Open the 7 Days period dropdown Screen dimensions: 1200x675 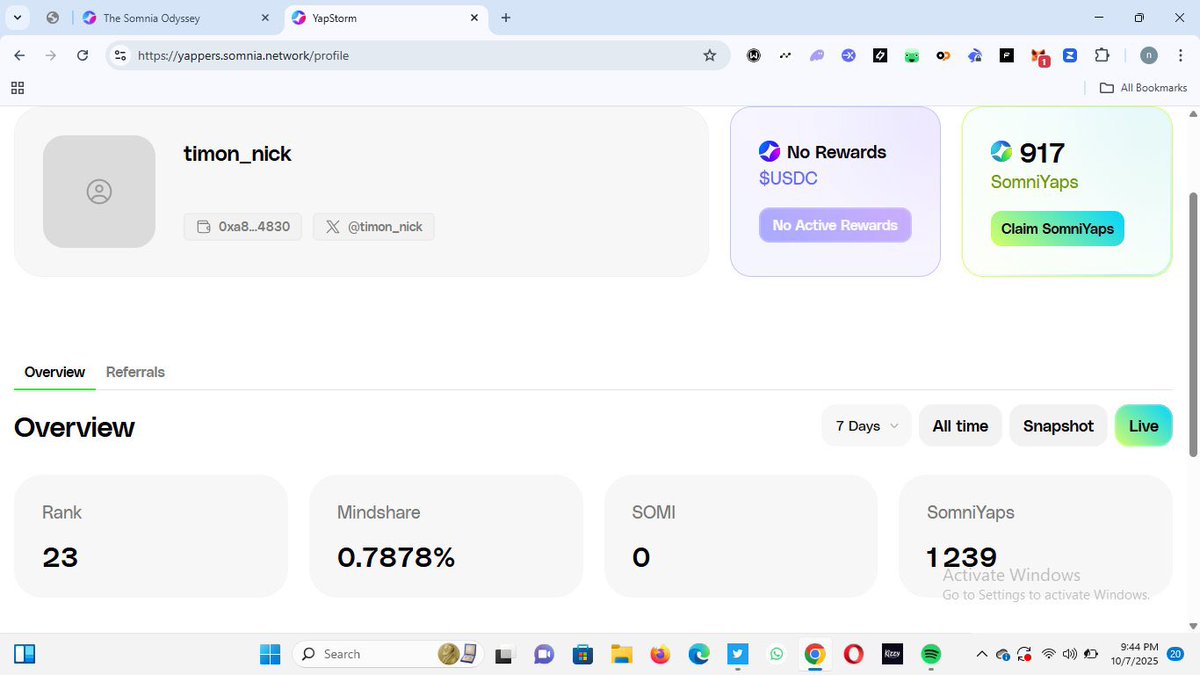pos(866,426)
